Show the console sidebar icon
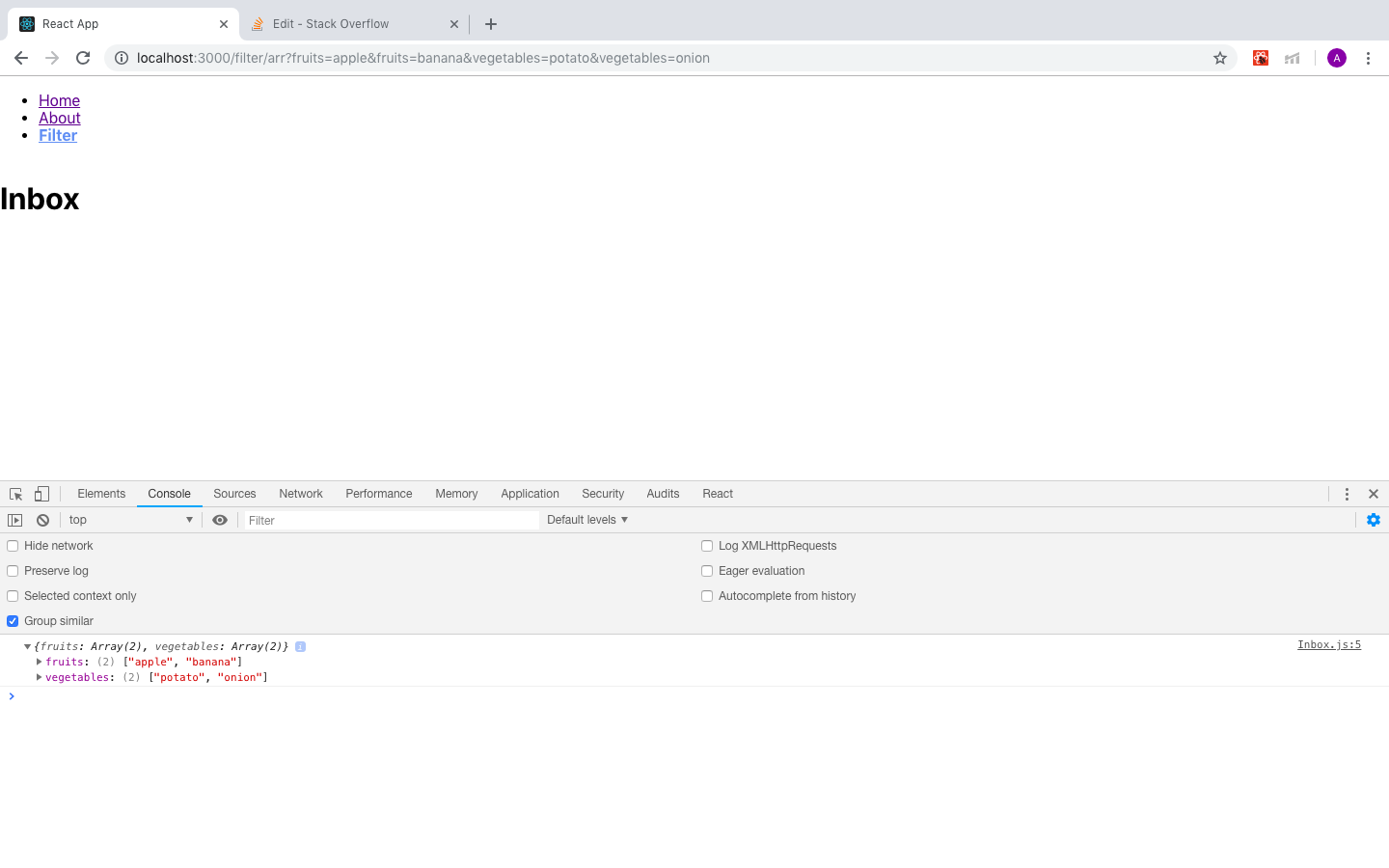This screenshot has width=1389, height=868. (14, 520)
